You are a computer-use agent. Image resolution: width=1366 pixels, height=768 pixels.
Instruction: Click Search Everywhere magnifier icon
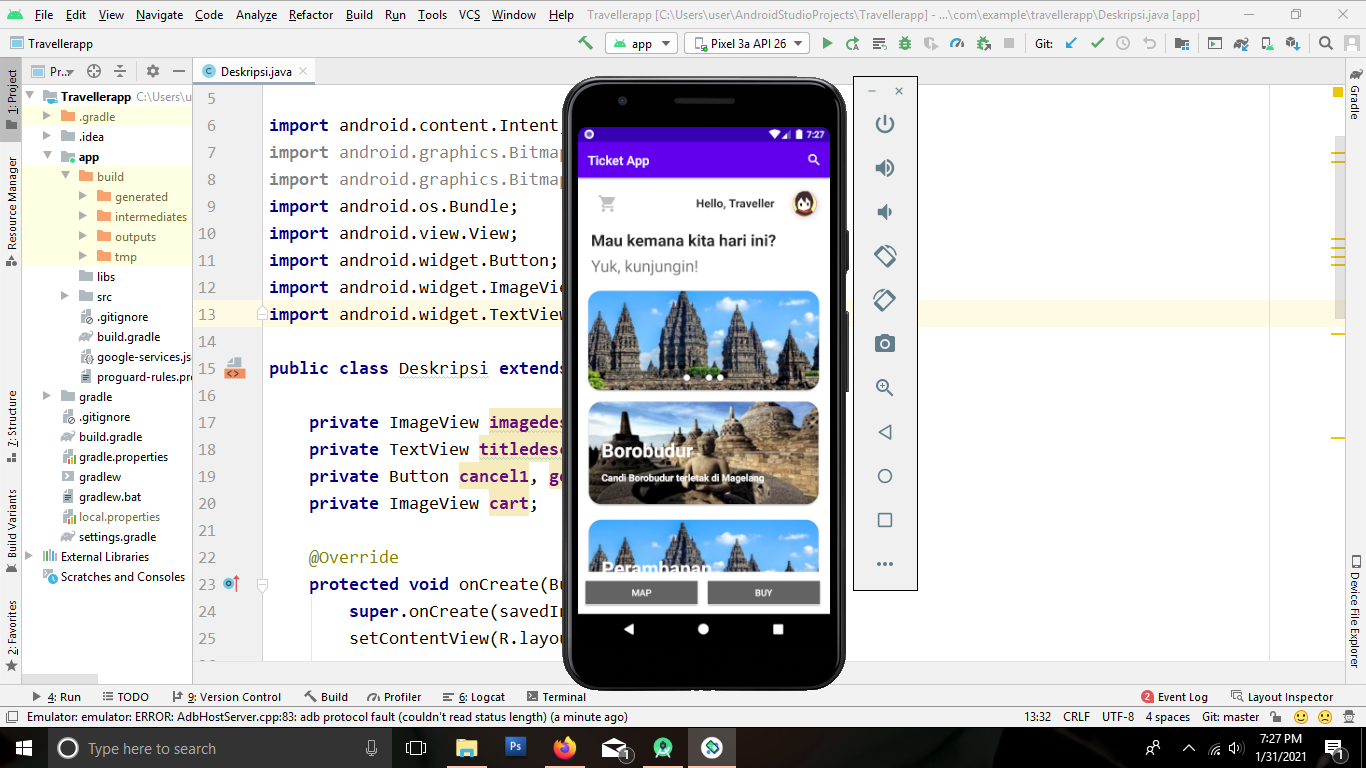(1326, 43)
